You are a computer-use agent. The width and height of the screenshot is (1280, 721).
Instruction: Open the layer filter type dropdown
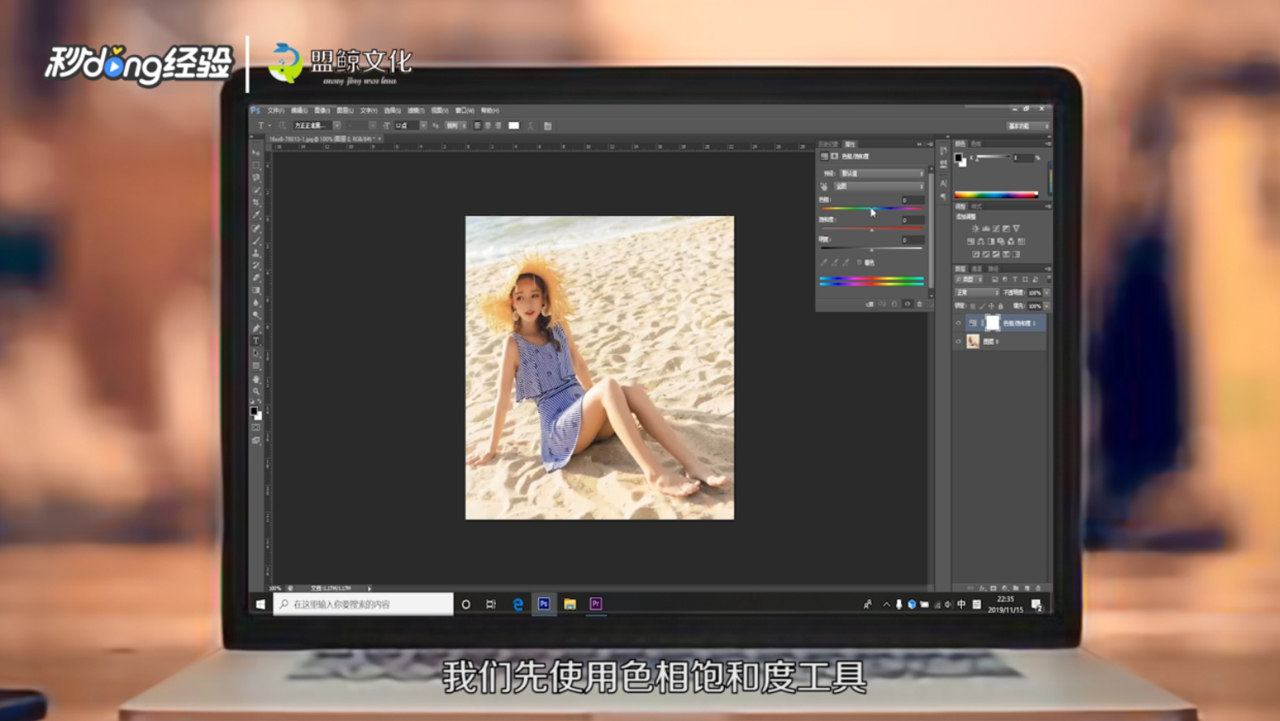(969, 279)
